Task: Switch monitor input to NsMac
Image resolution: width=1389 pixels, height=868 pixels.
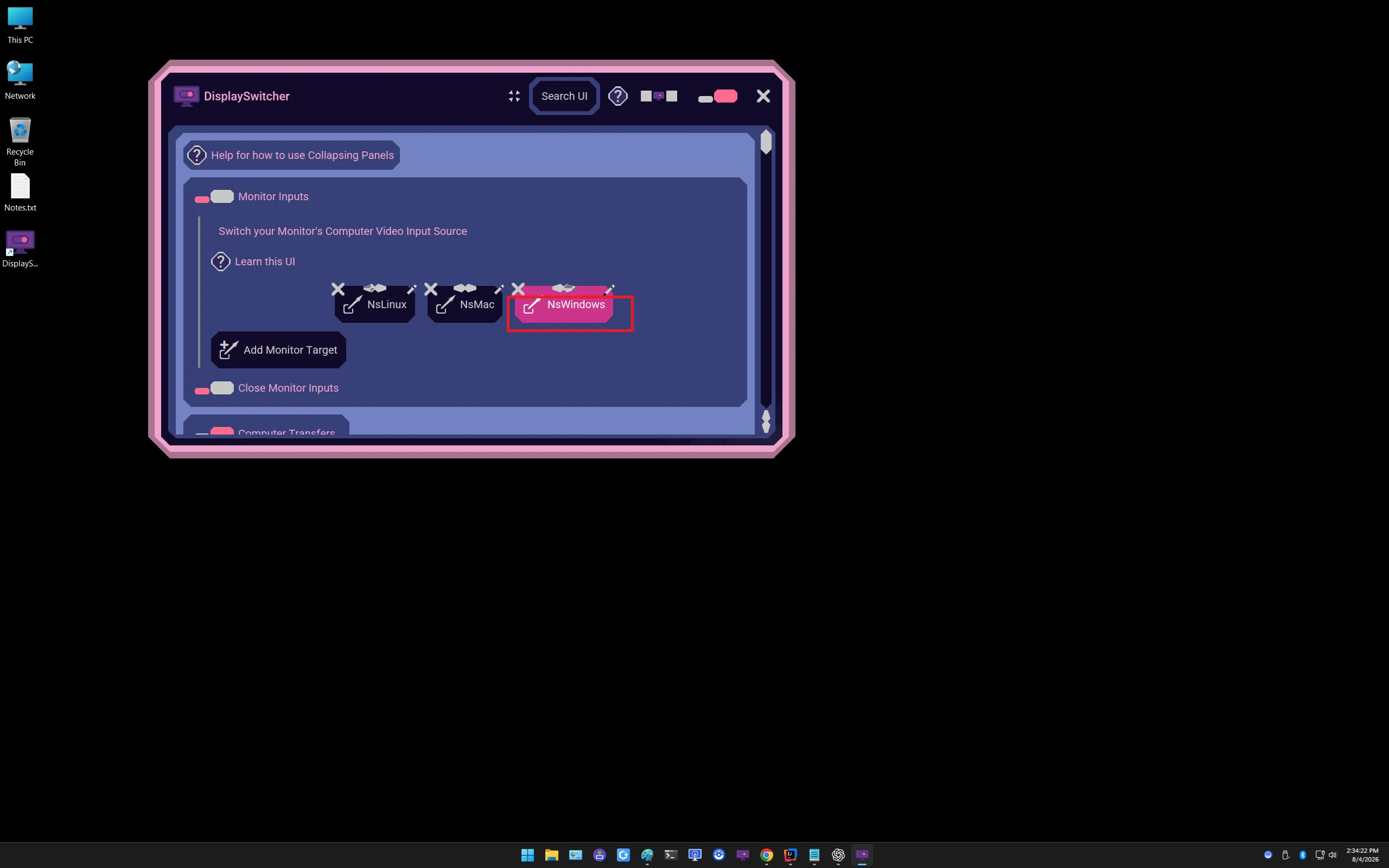Action: [x=465, y=305]
